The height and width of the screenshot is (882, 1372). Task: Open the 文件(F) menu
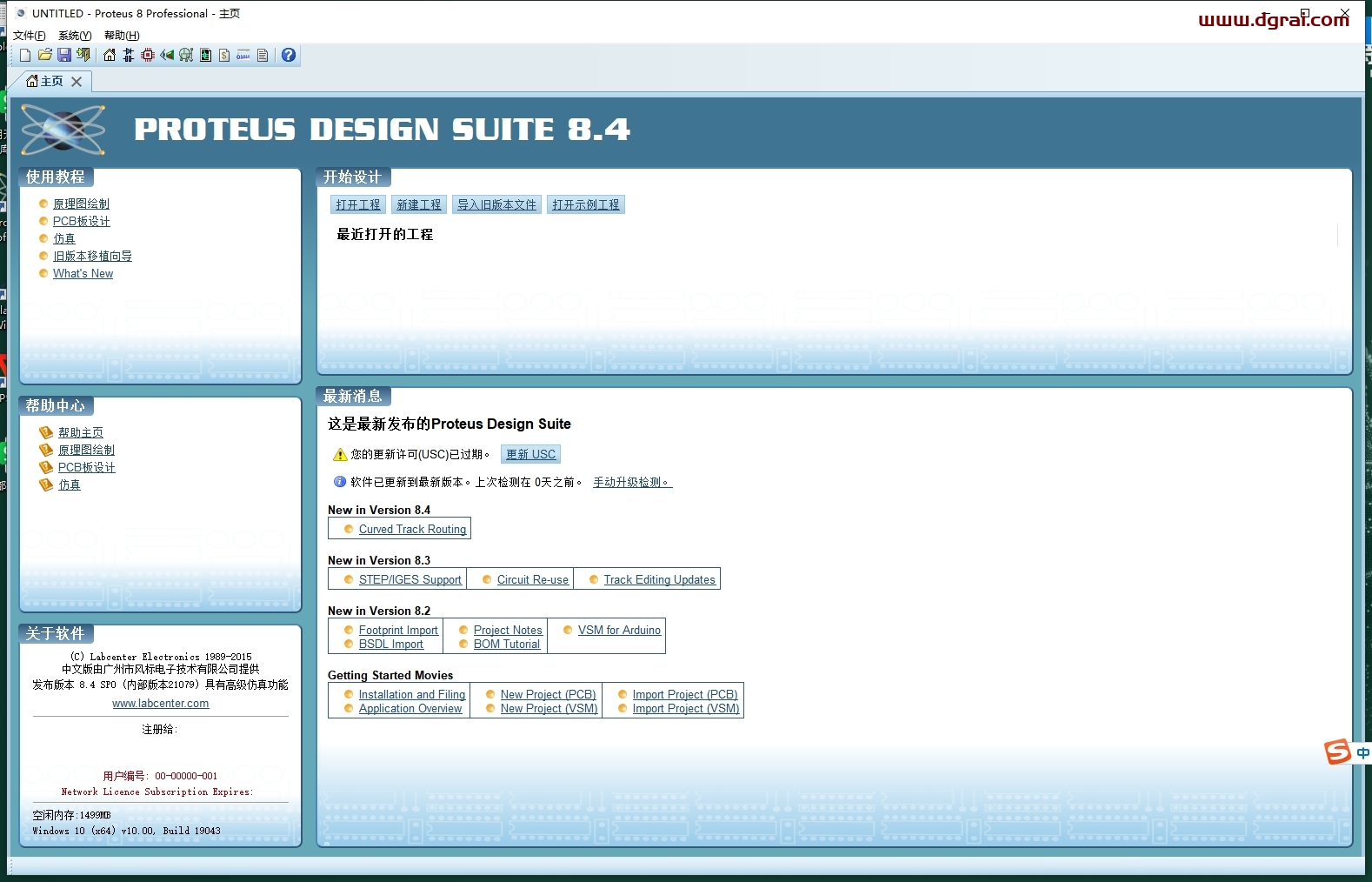click(x=30, y=36)
